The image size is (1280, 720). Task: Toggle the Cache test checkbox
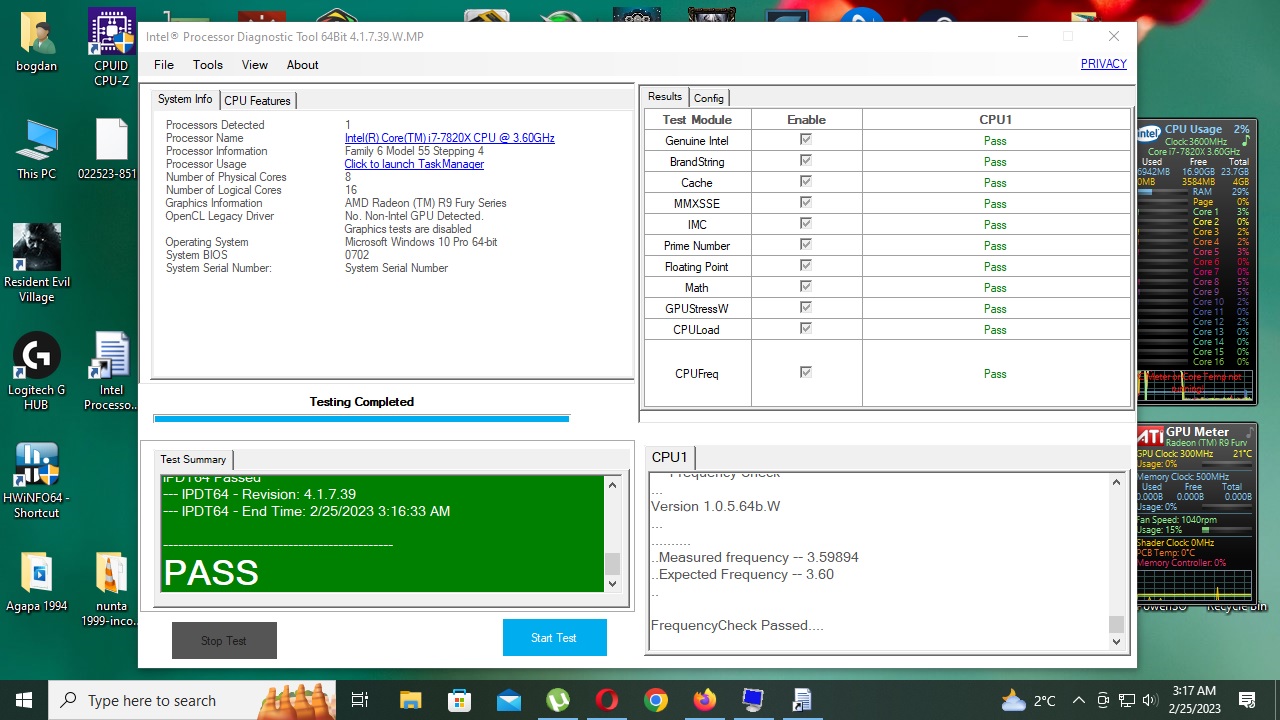(x=806, y=182)
